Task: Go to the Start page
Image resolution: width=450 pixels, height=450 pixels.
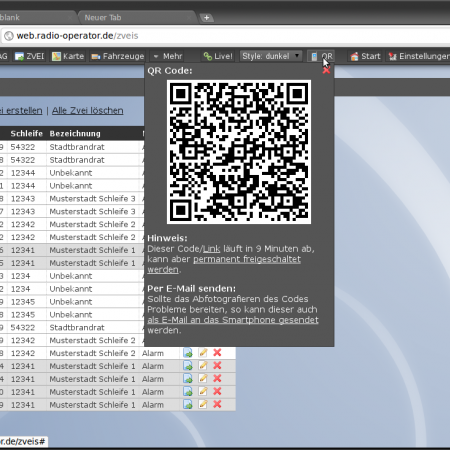Action: click(x=365, y=56)
